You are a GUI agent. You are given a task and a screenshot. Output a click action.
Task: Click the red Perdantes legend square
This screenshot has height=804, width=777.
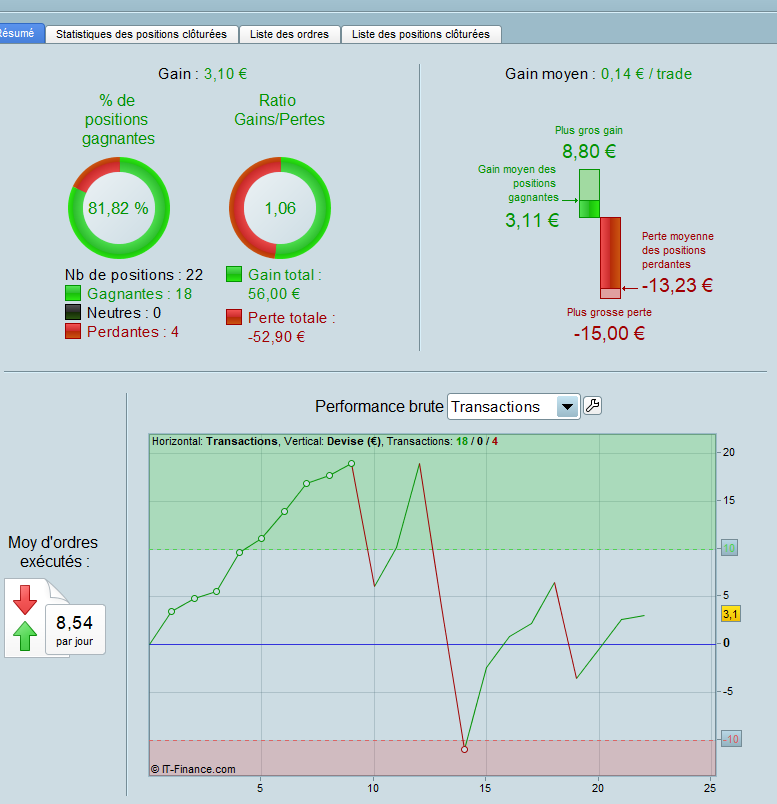point(73,331)
